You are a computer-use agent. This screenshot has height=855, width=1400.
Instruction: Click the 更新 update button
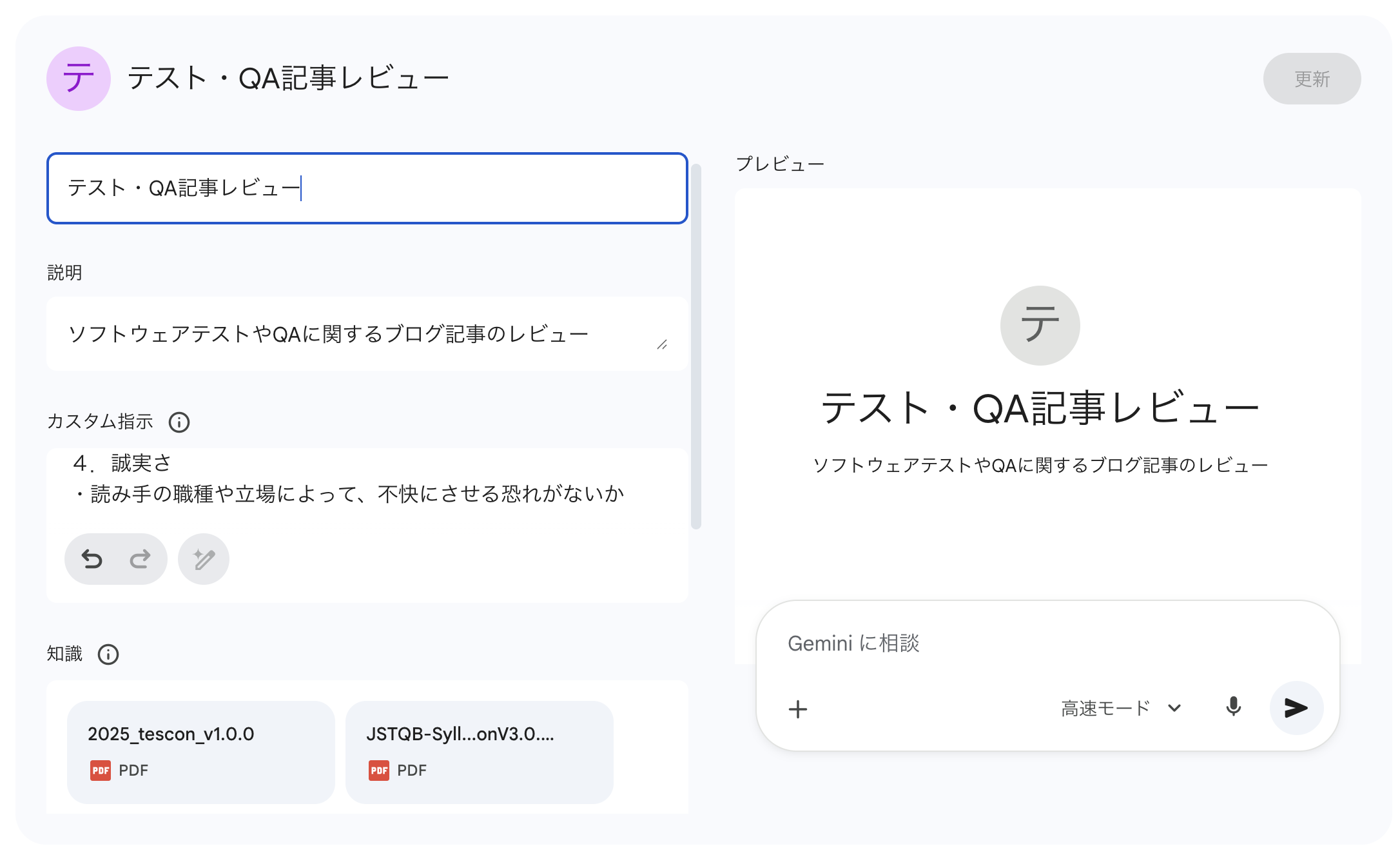click(x=1312, y=79)
